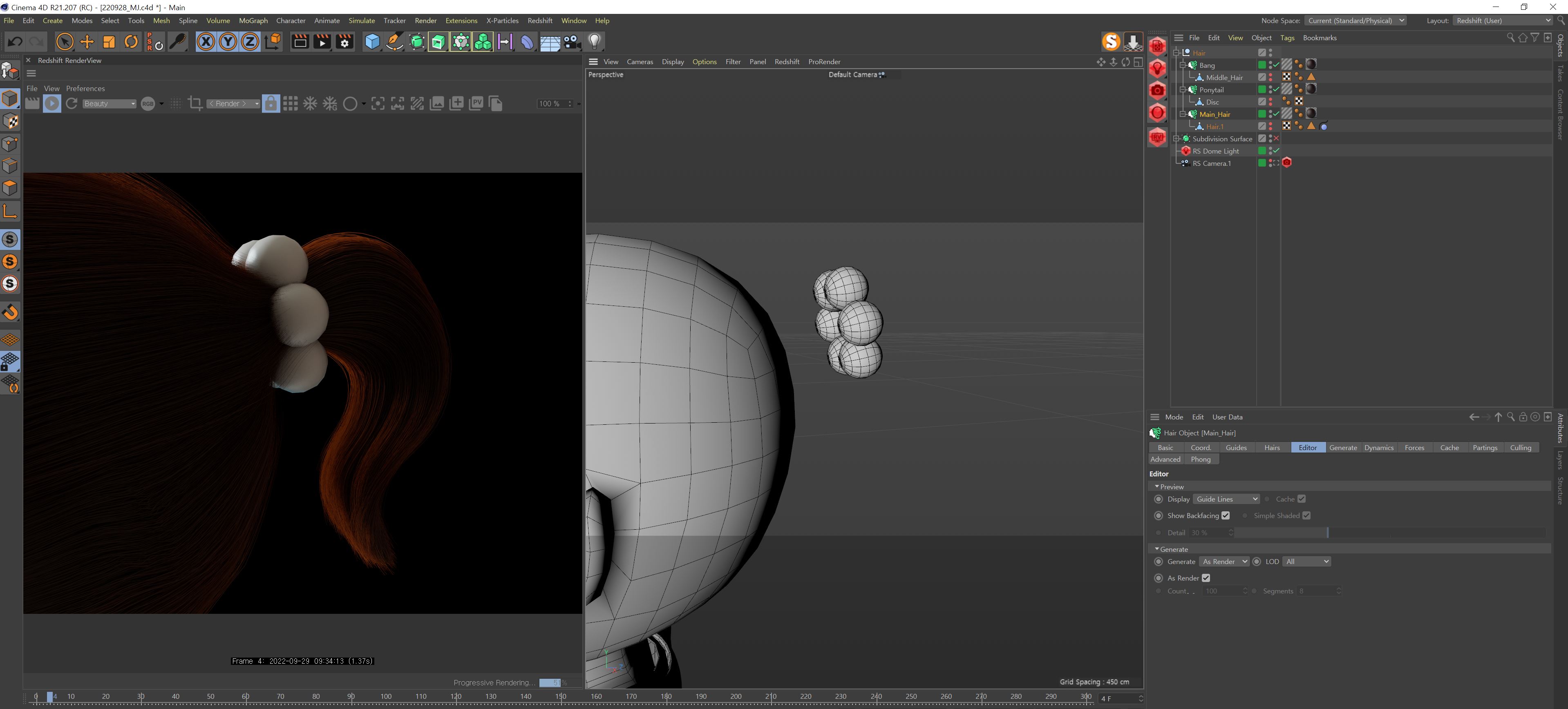Open Object Manager Tags menu

[1287, 38]
